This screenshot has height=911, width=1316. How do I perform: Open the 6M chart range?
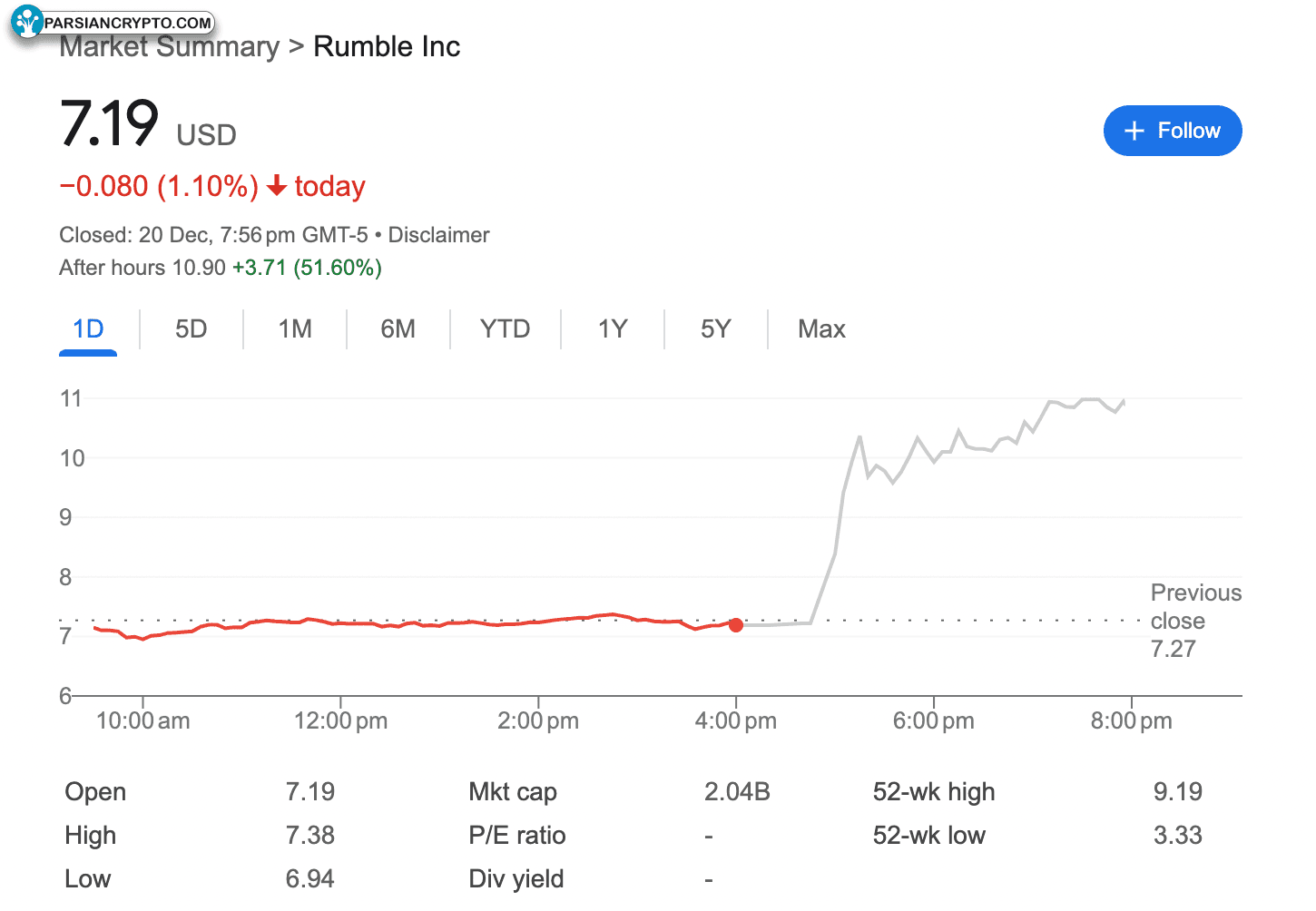point(398,328)
